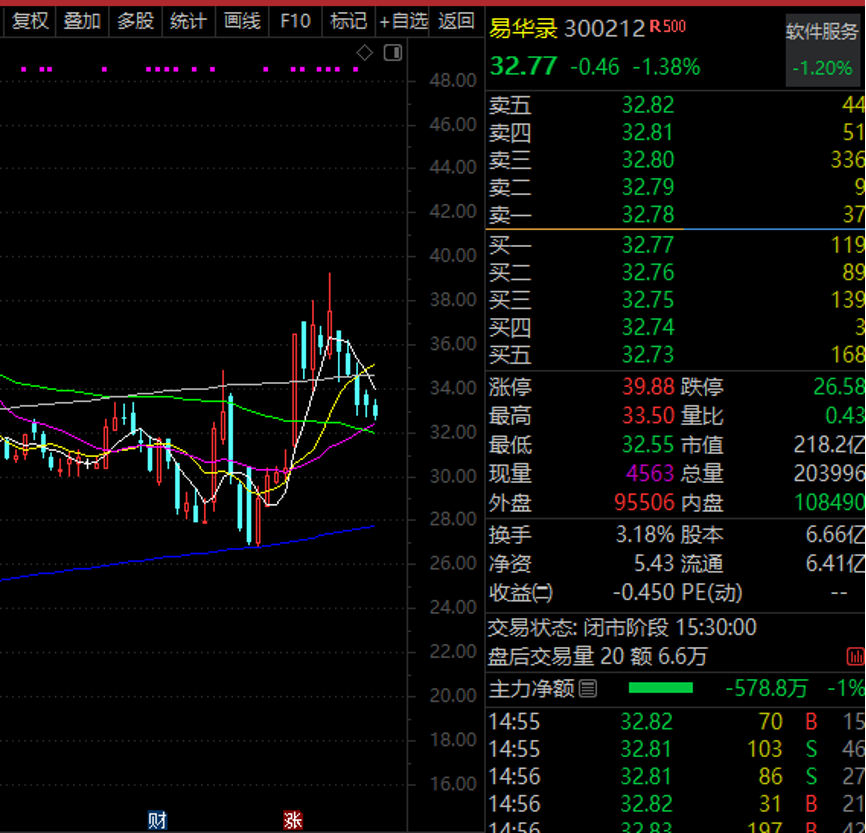Open the 叠加 overlay option

pos(82,22)
